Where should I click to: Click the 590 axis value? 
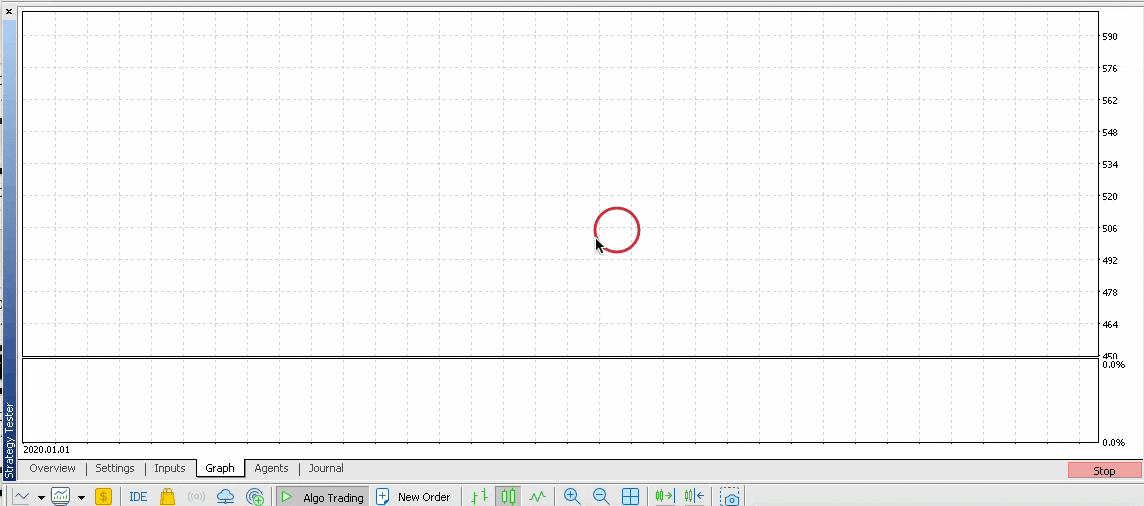(1110, 36)
